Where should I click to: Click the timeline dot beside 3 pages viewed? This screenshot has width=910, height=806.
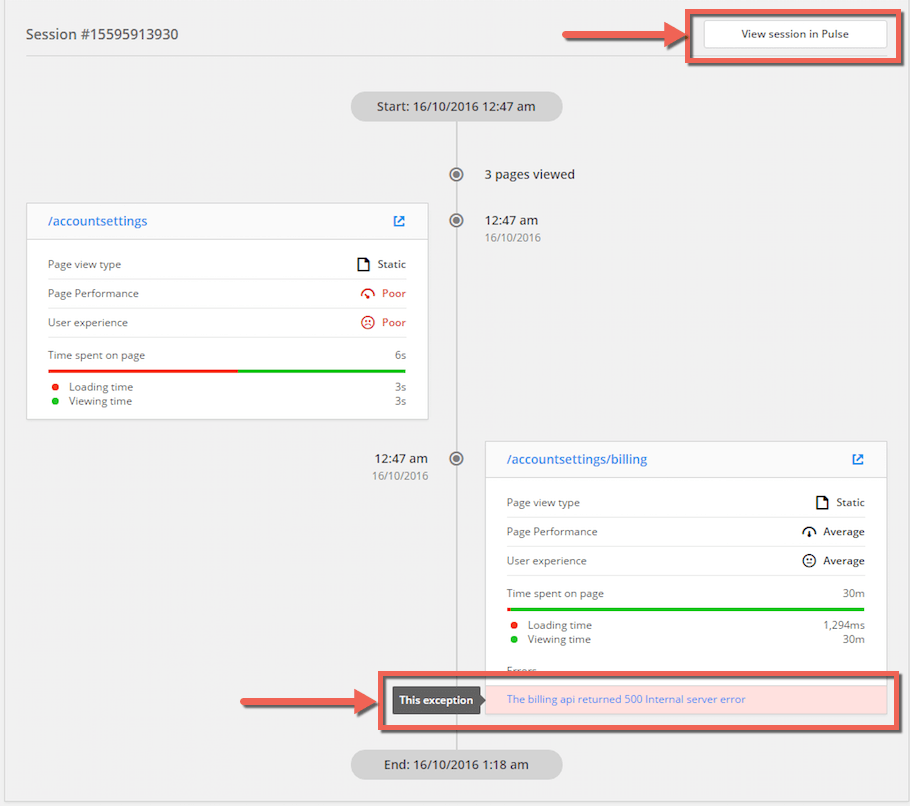[456, 174]
